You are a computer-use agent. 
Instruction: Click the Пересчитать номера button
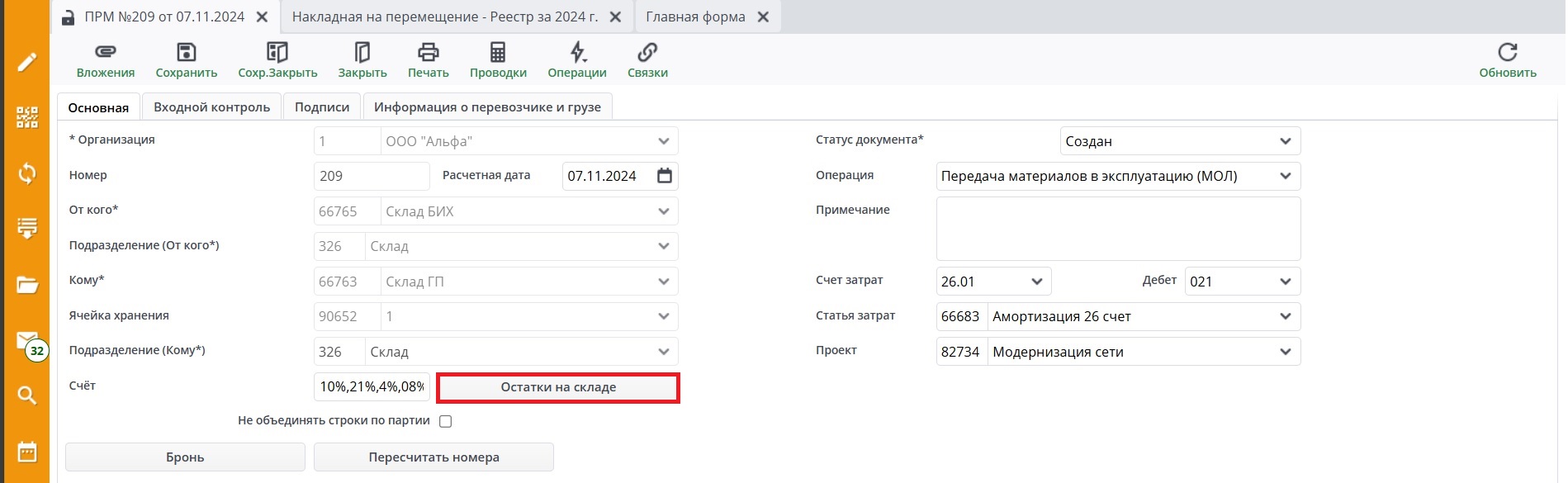point(433,457)
